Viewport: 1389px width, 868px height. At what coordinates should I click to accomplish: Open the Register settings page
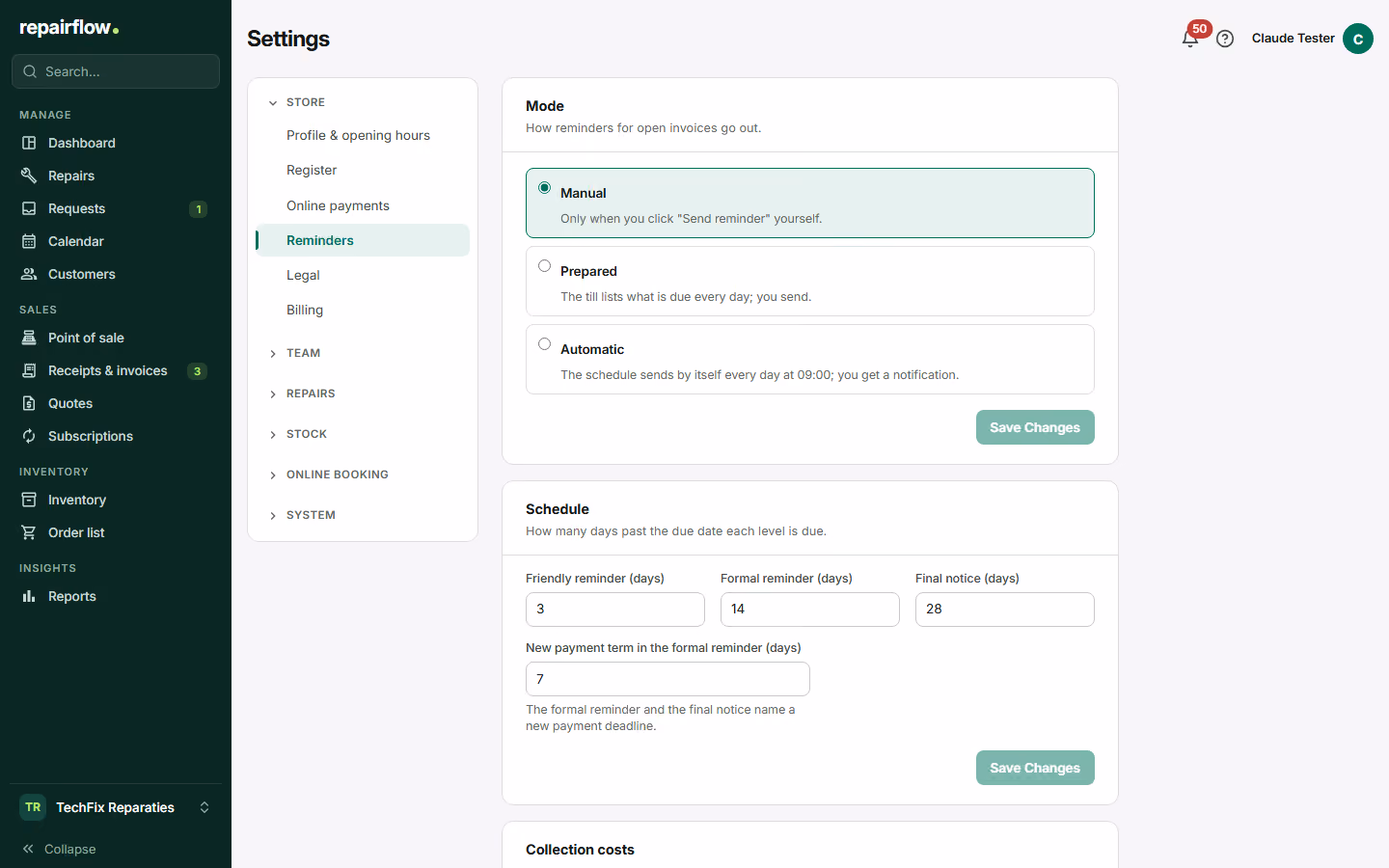(363, 171)
